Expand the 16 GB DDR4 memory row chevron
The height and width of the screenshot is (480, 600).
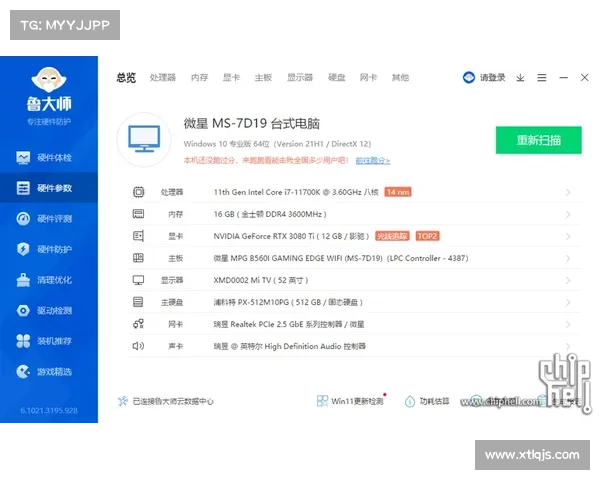click(568, 214)
